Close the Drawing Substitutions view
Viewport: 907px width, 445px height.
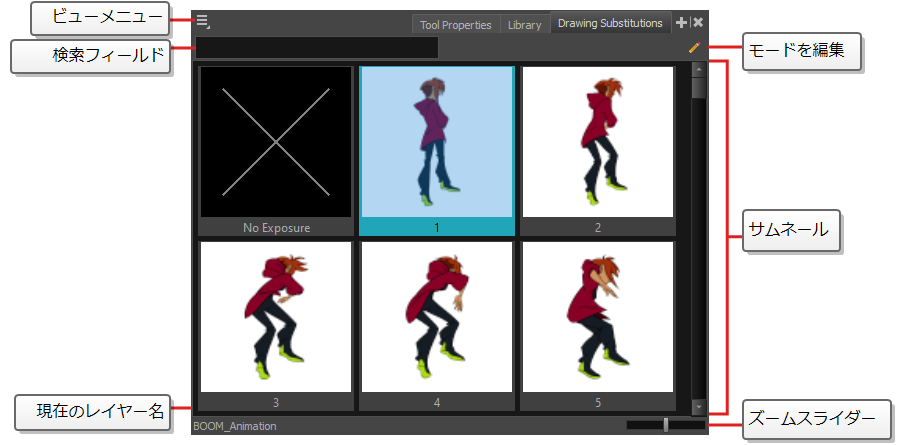coord(698,23)
